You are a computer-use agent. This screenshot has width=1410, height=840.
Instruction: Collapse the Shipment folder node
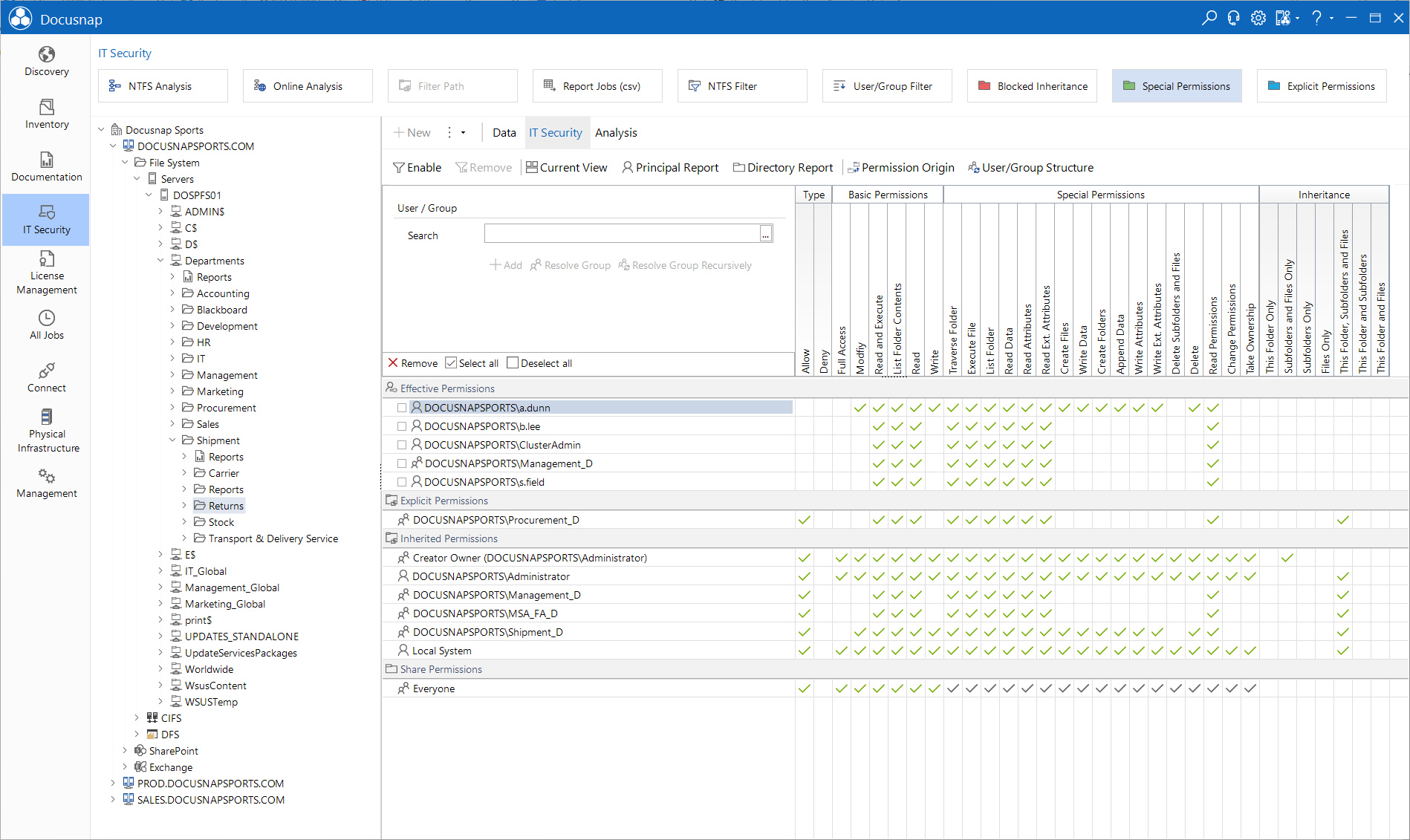pos(172,440)
